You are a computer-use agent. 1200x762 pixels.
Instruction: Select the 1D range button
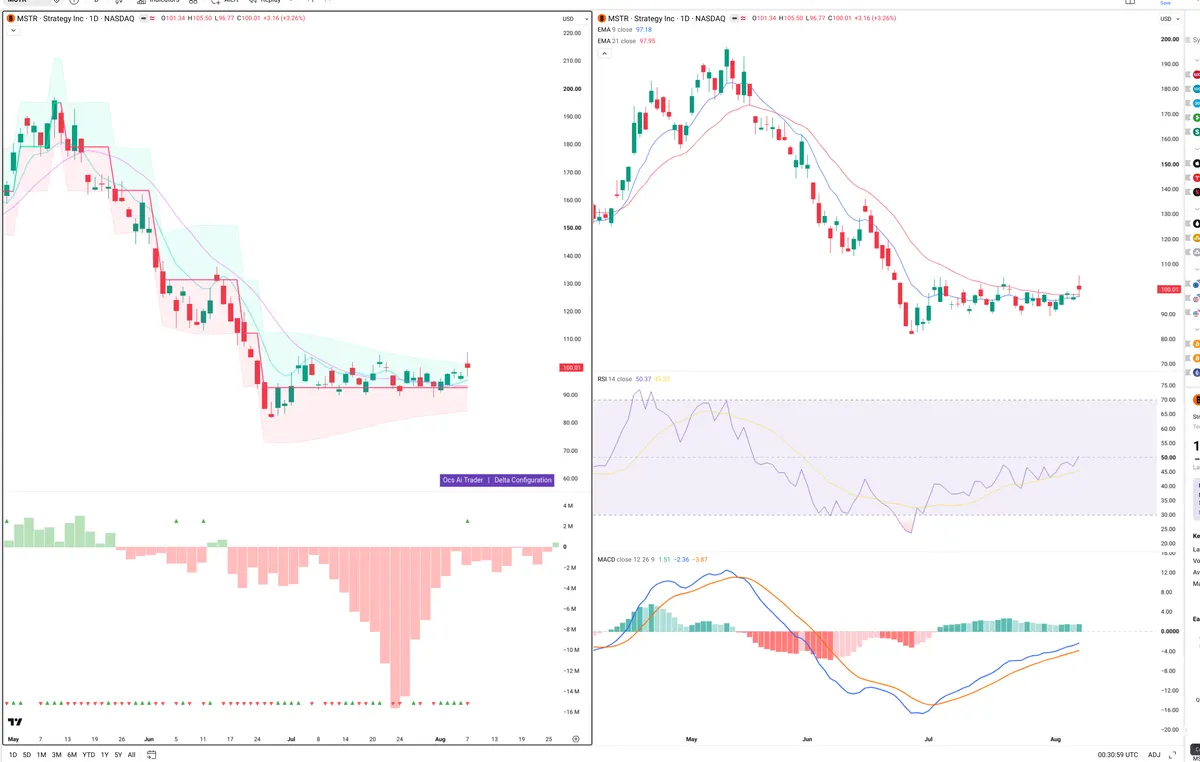[x=12, y=754]
